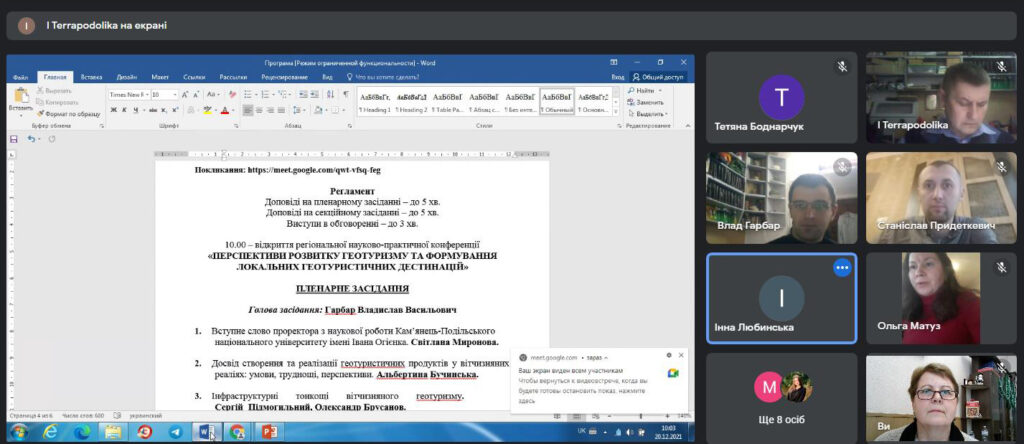Screen dimensions: 1024x444
Task: Click the bulleted list icon
Action: pyautogui.click(x=248, y=94)
